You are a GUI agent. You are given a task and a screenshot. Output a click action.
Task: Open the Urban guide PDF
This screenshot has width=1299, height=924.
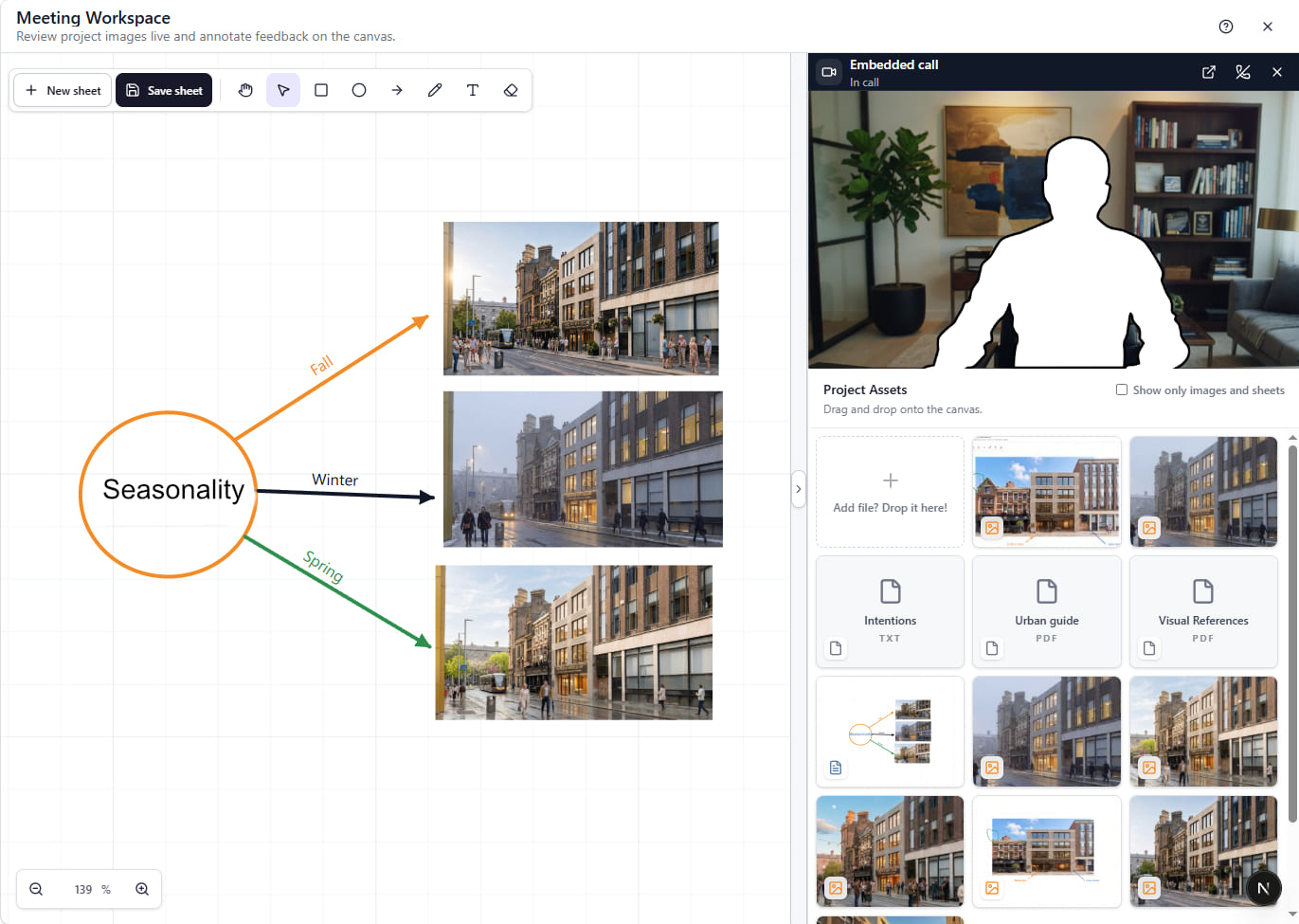coord(1047,611)
